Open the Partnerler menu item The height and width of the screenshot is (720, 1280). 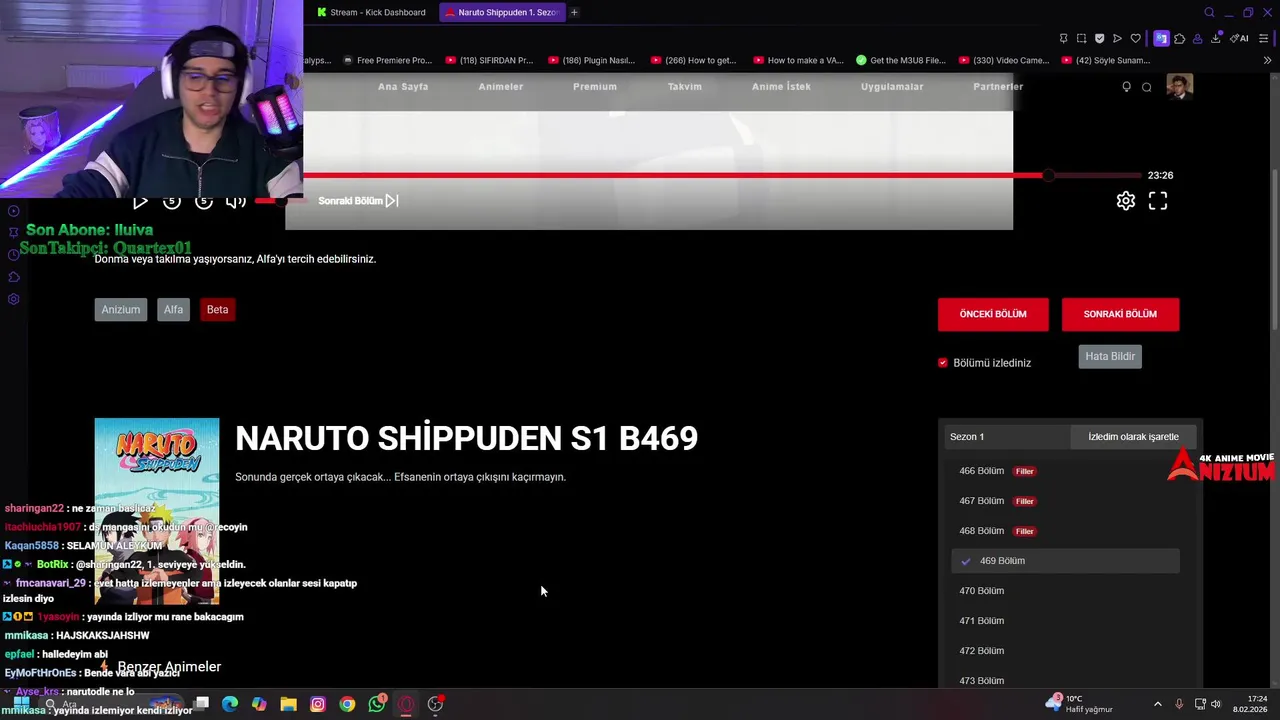998,87
